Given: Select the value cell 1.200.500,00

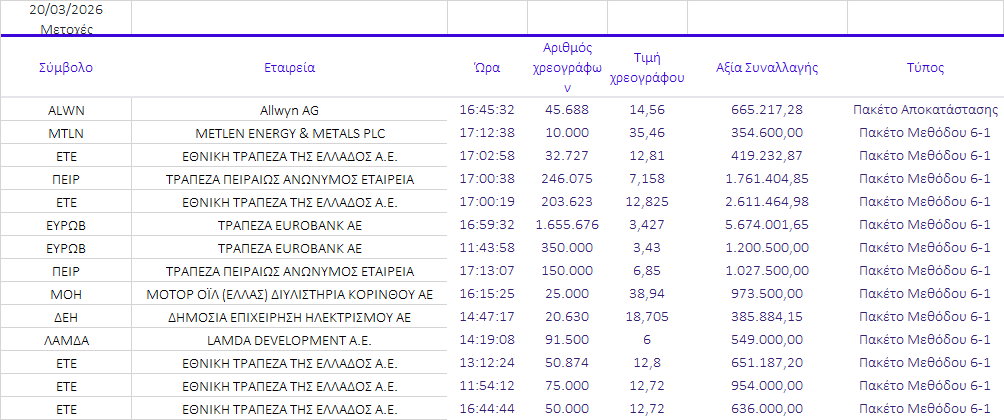Looking at the screenshot, I should tap(766, 248).
